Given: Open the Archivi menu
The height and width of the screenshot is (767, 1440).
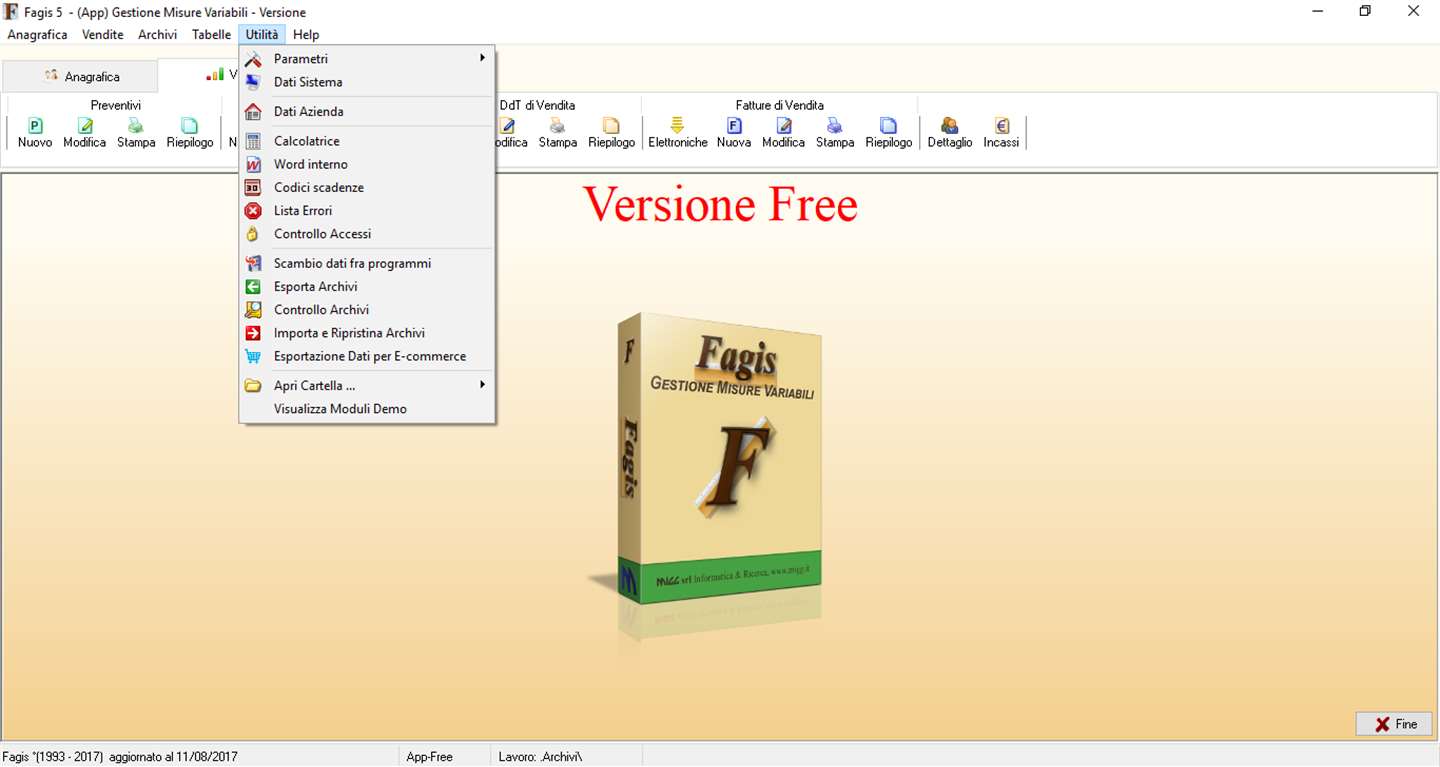Looking at the screenshot, I should point(158,34).
